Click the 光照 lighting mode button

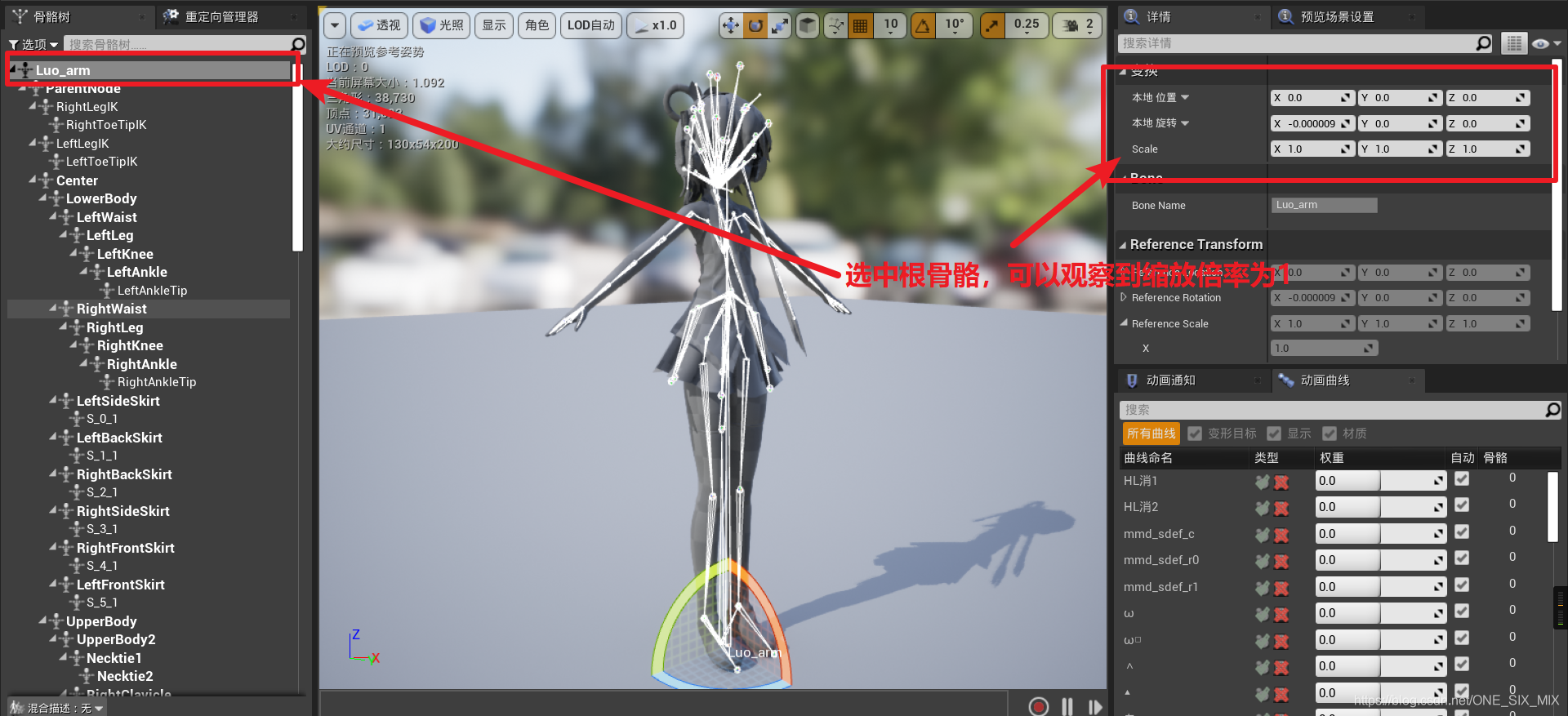point(441,26)
